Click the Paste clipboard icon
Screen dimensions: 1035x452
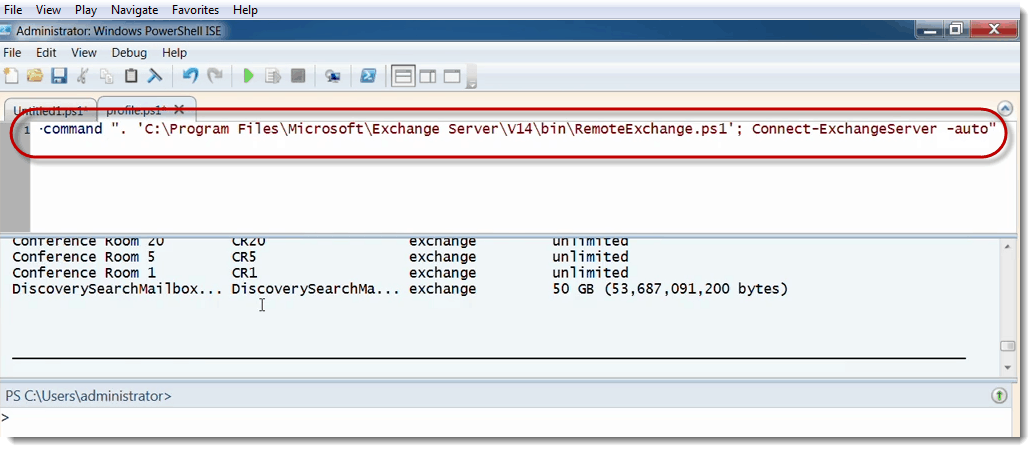[131, 77]
